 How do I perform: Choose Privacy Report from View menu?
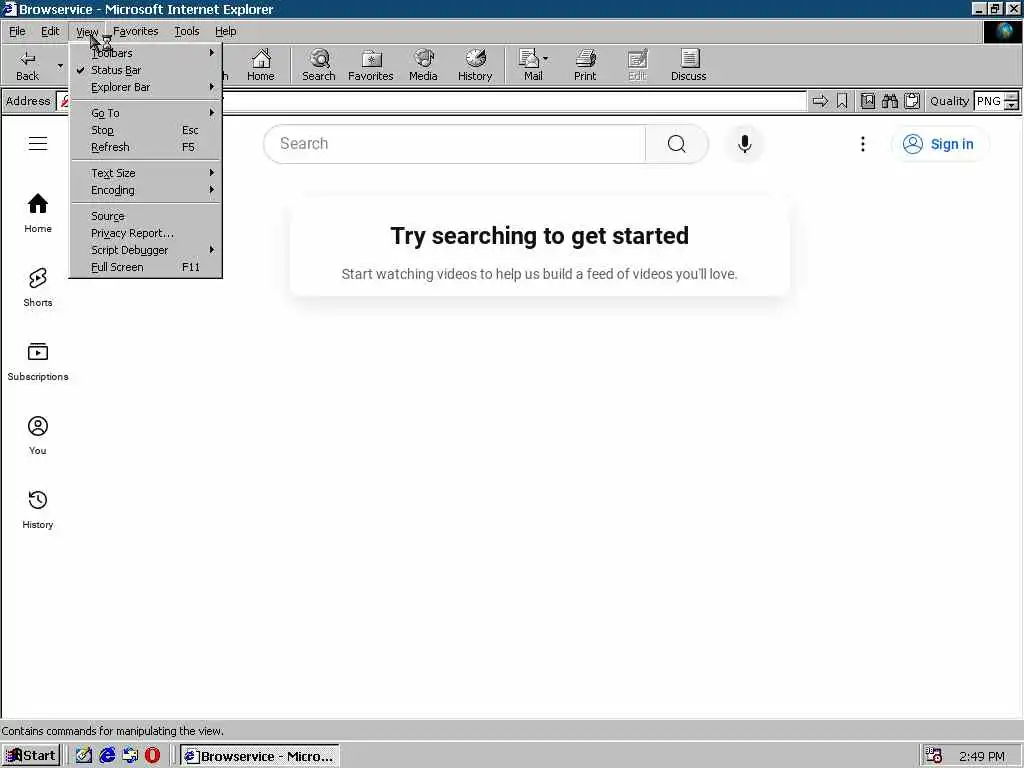coord(146,233)
